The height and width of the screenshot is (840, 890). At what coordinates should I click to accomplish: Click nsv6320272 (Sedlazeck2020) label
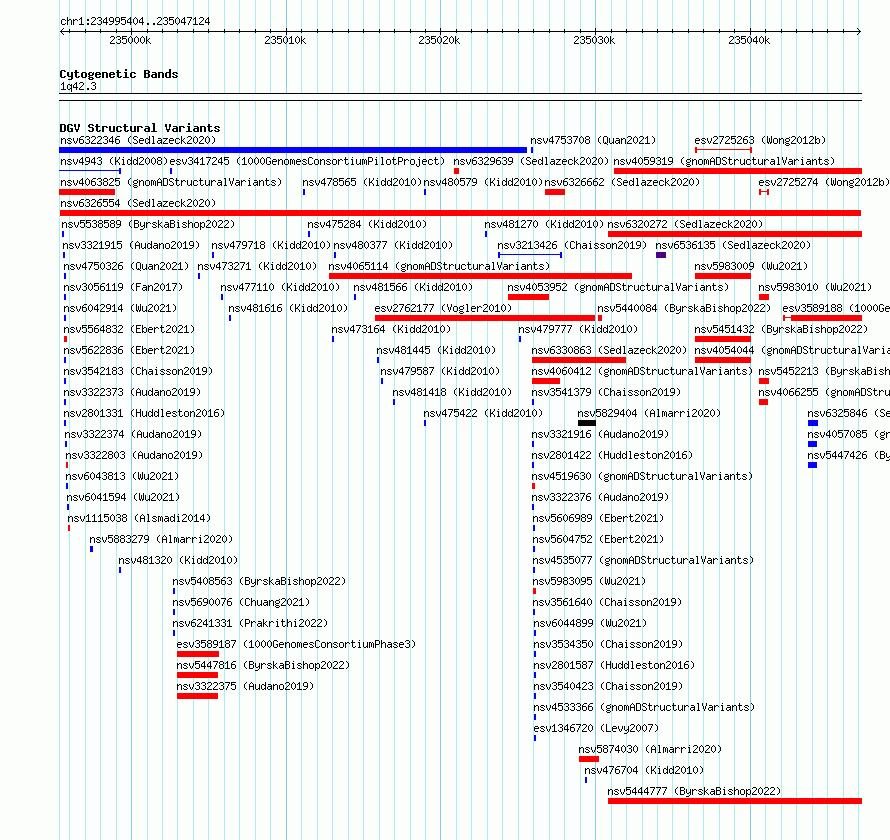coord(685,224)
